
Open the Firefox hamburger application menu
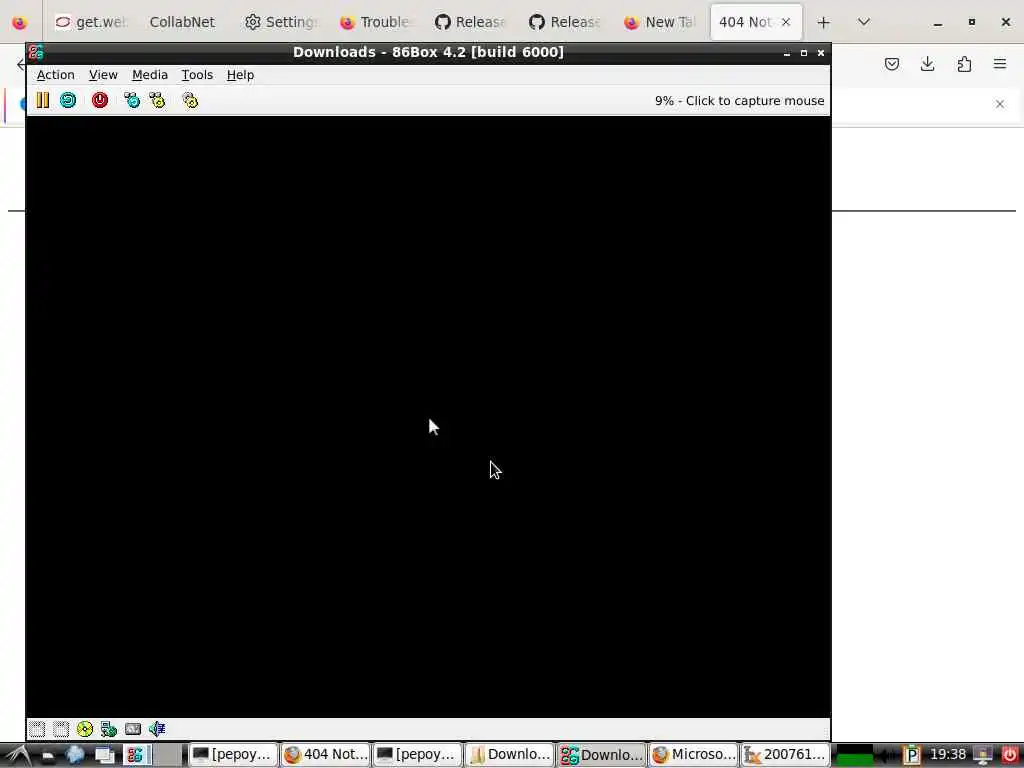[1000, 64]
